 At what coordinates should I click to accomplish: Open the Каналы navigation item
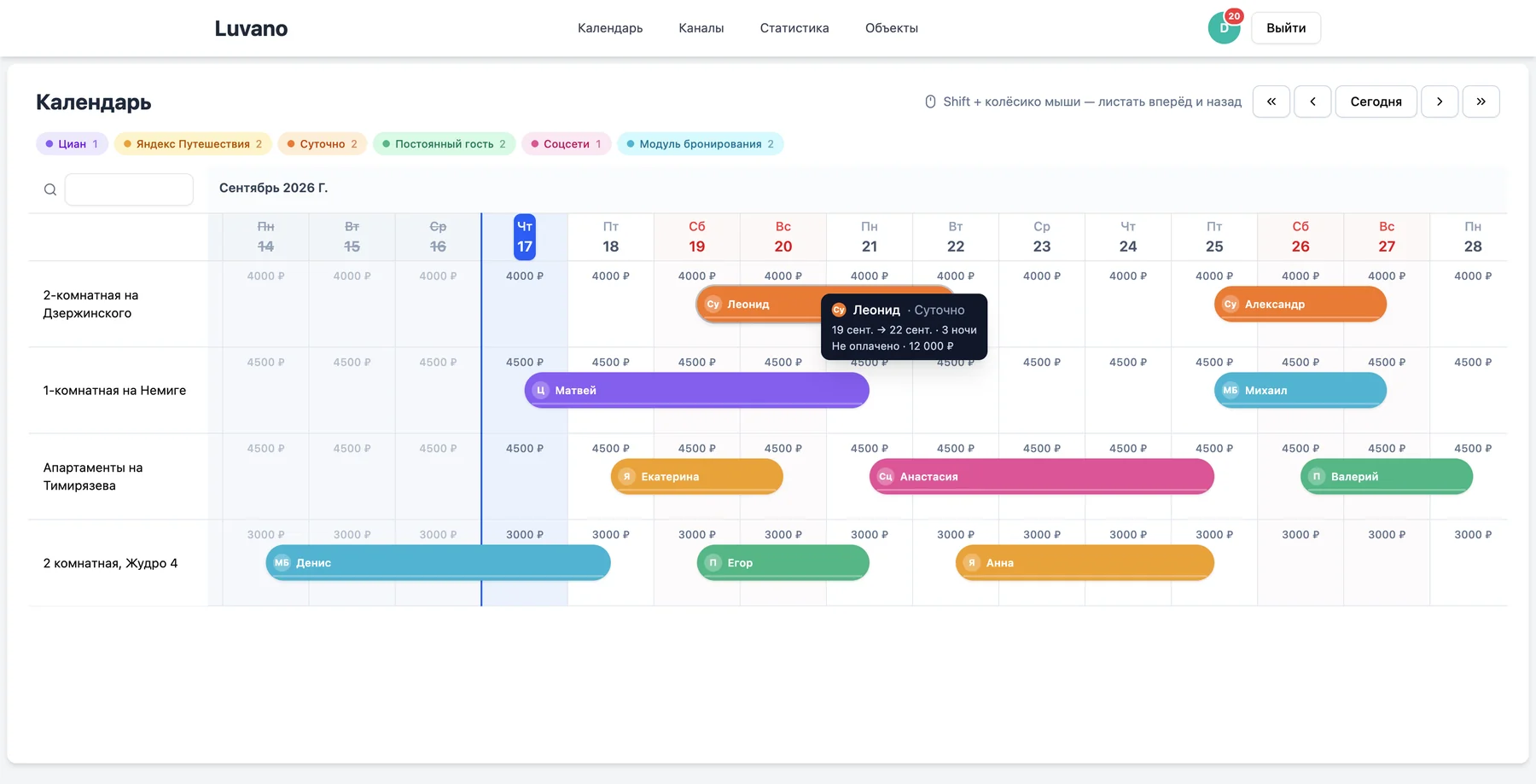701,28
